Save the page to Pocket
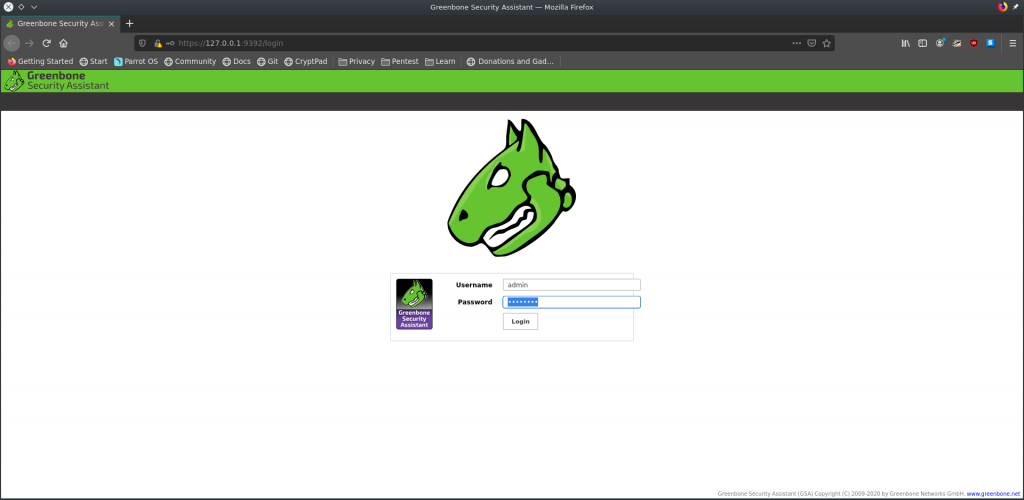 (x=812, y=43)
